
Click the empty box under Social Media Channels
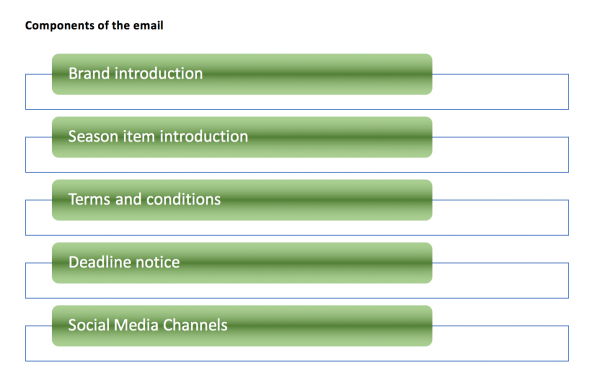[x=297, y=354]
